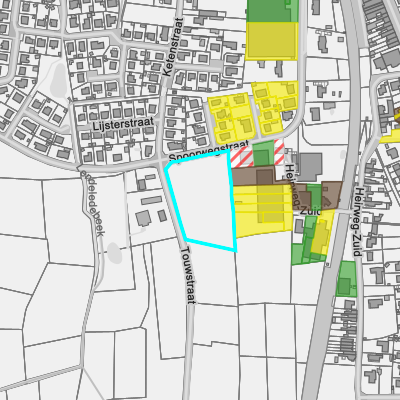The height and width of the screenshot is (400, 400).
Task: Select the large yellow square zone at the top
Action: (271, 41)
